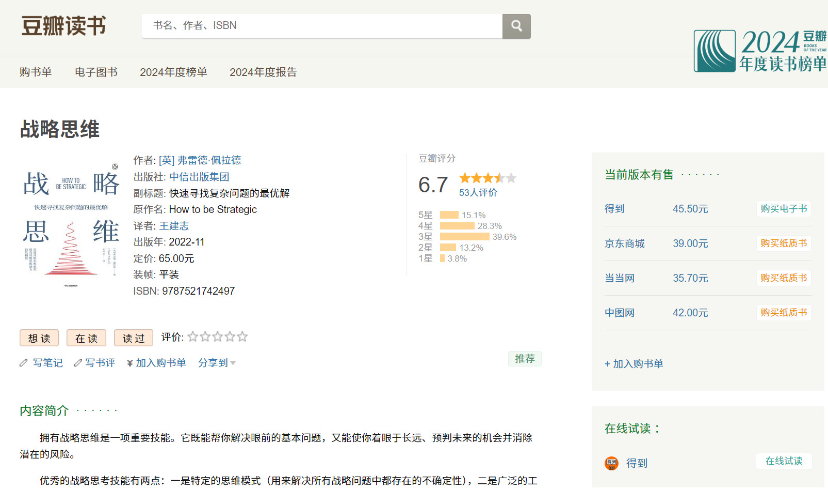Open the 当当网 seller link
828x489 pixels.
point(619,278)
